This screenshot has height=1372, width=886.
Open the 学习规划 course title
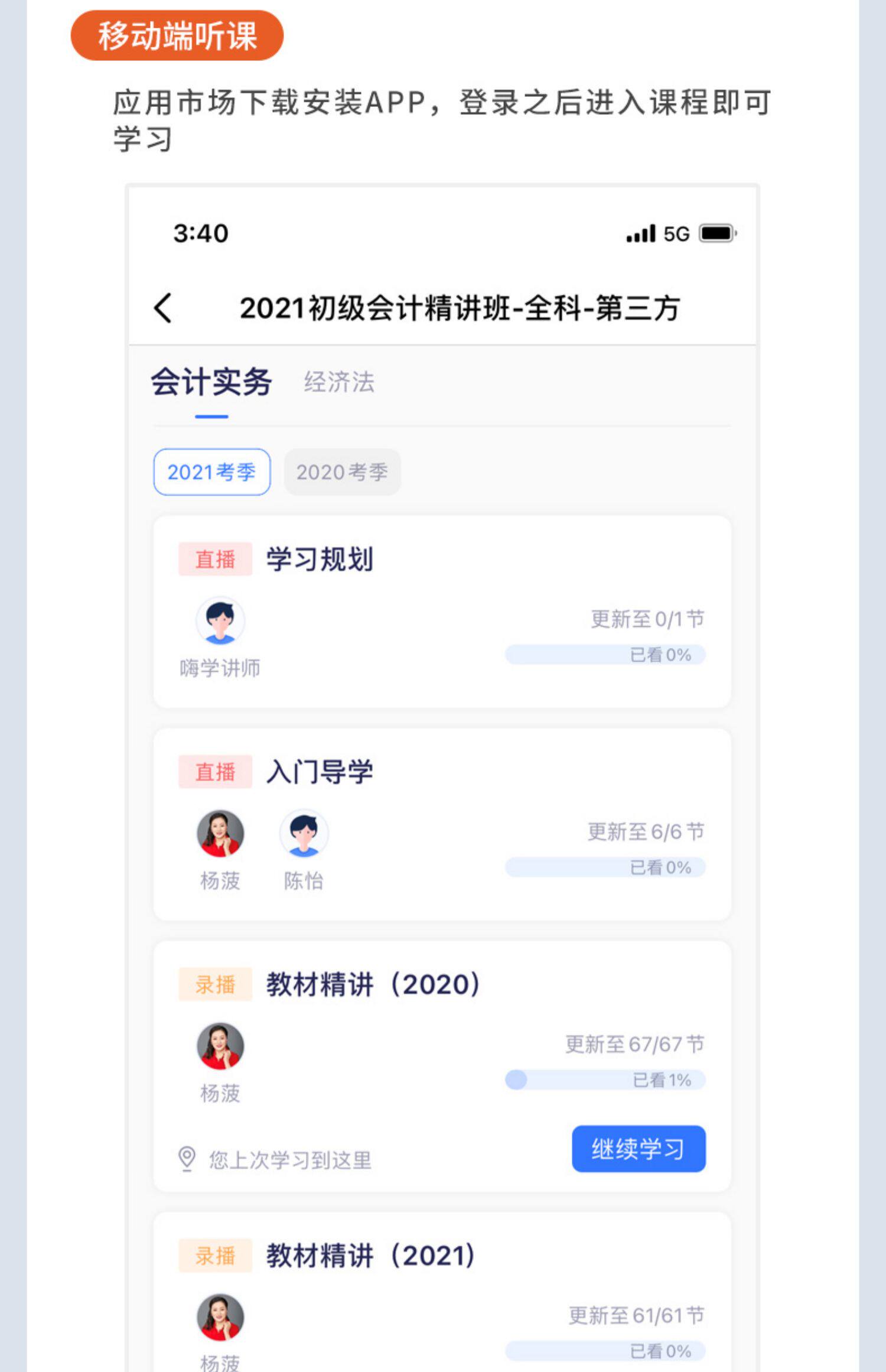tap(320, 559)
